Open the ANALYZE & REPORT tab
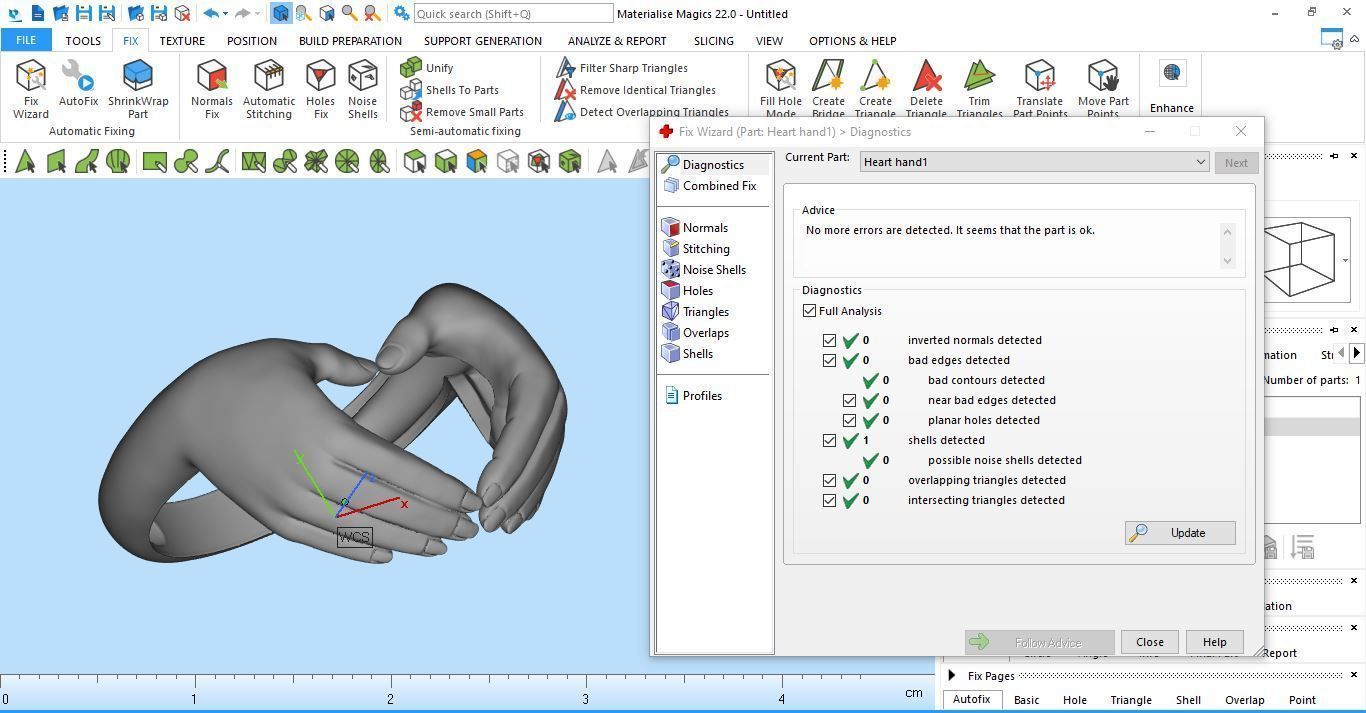This screenshot has height=713, width=1366. coord(617,41)
